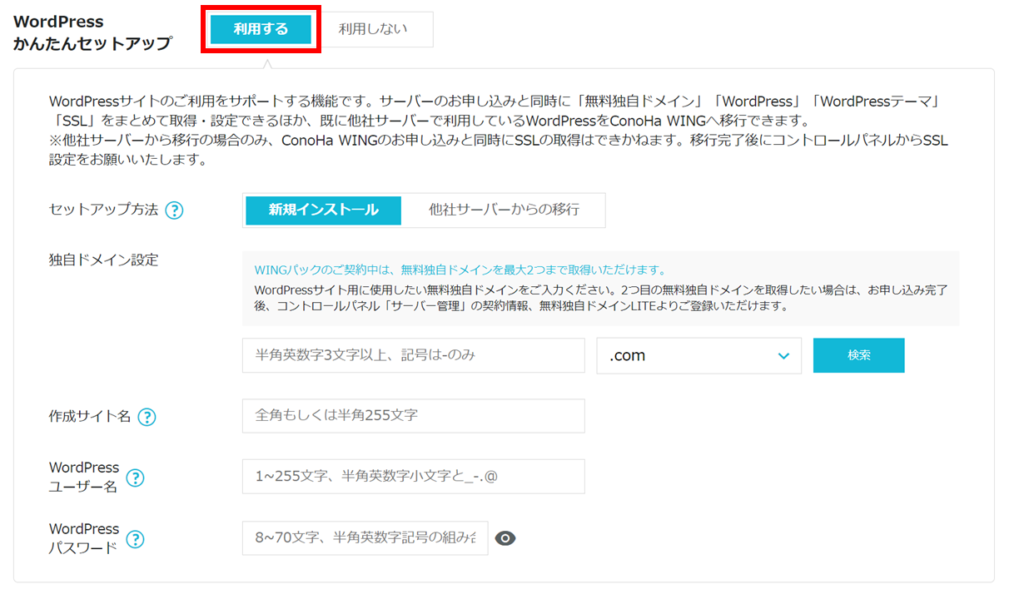1024x599 pixels.
Task: Focus the WordPress ユーザー名 input field
Action: (413, 476)
